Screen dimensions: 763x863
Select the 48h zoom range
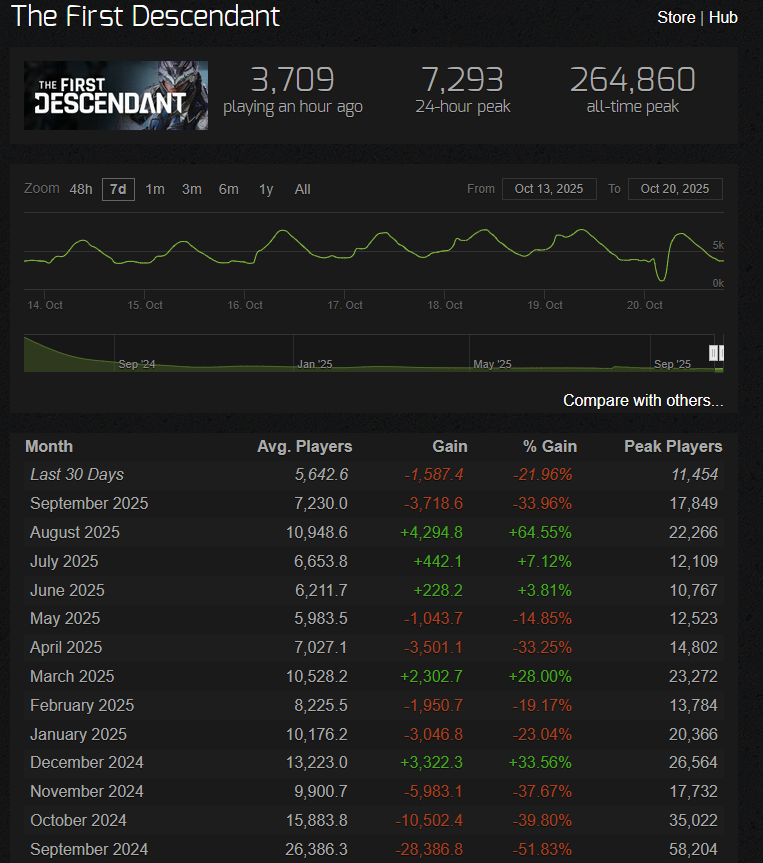[x=81, y=189]
